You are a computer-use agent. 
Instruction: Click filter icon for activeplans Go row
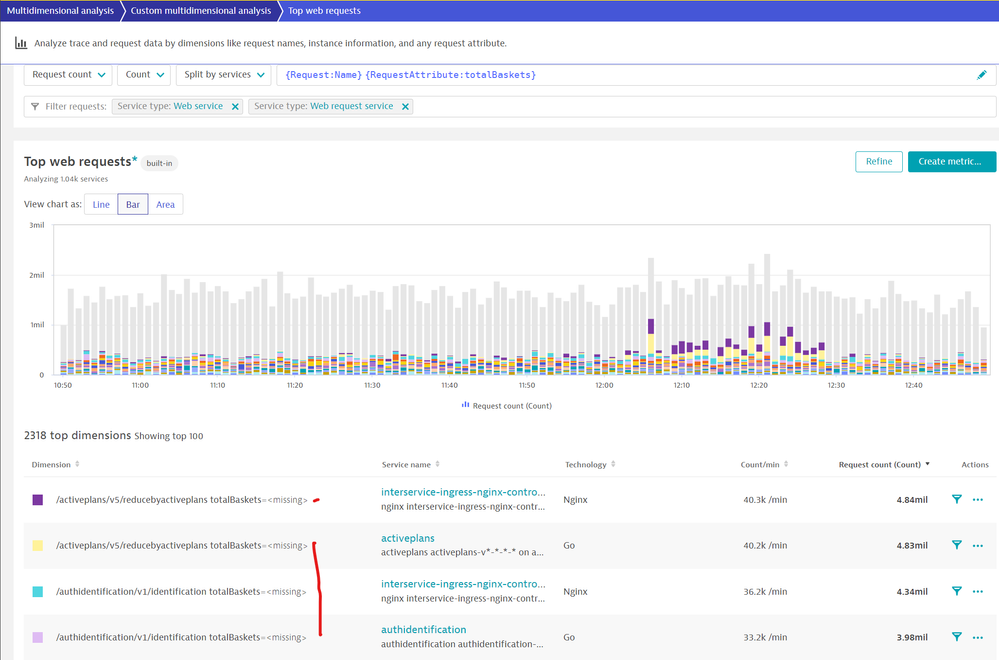point(956,545)
